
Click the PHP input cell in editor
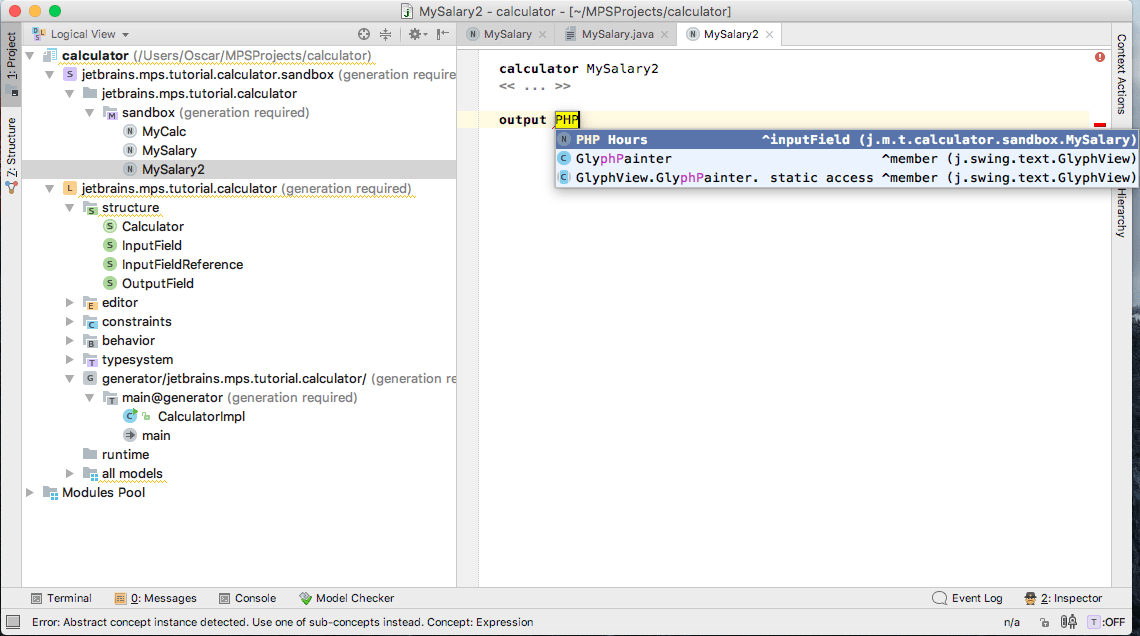click(x=567, y=120)
